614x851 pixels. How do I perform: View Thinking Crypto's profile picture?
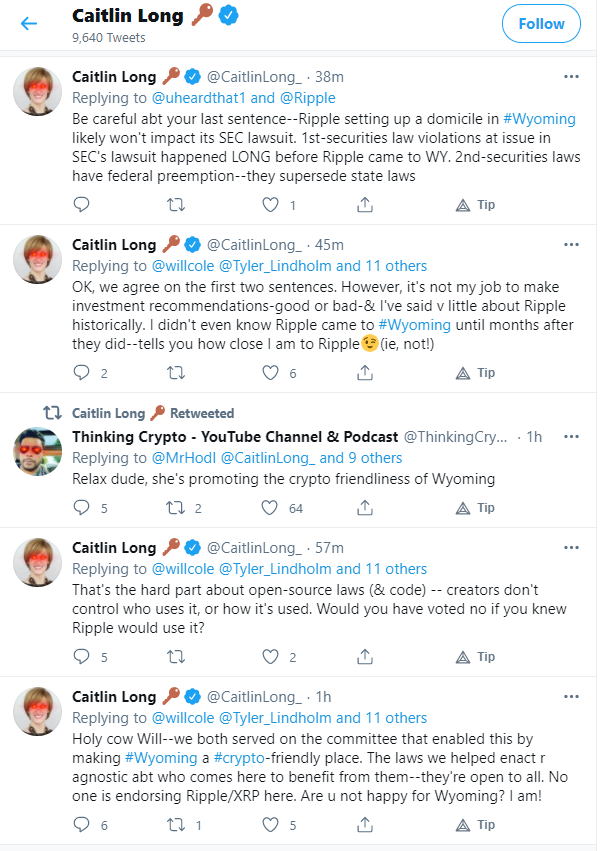(37, 452)
